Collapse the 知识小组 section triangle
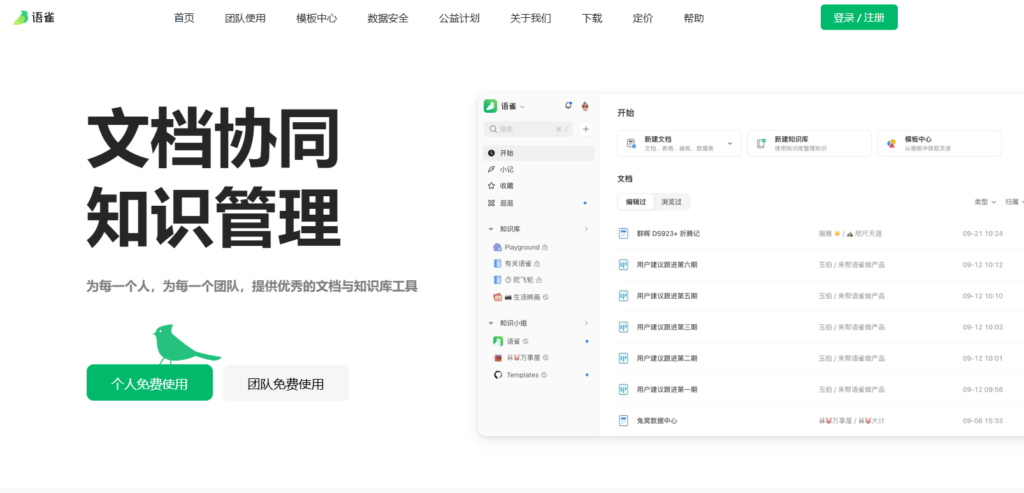Image resolution: width=1024 pixels, height=493 pixels. (491, 323)
